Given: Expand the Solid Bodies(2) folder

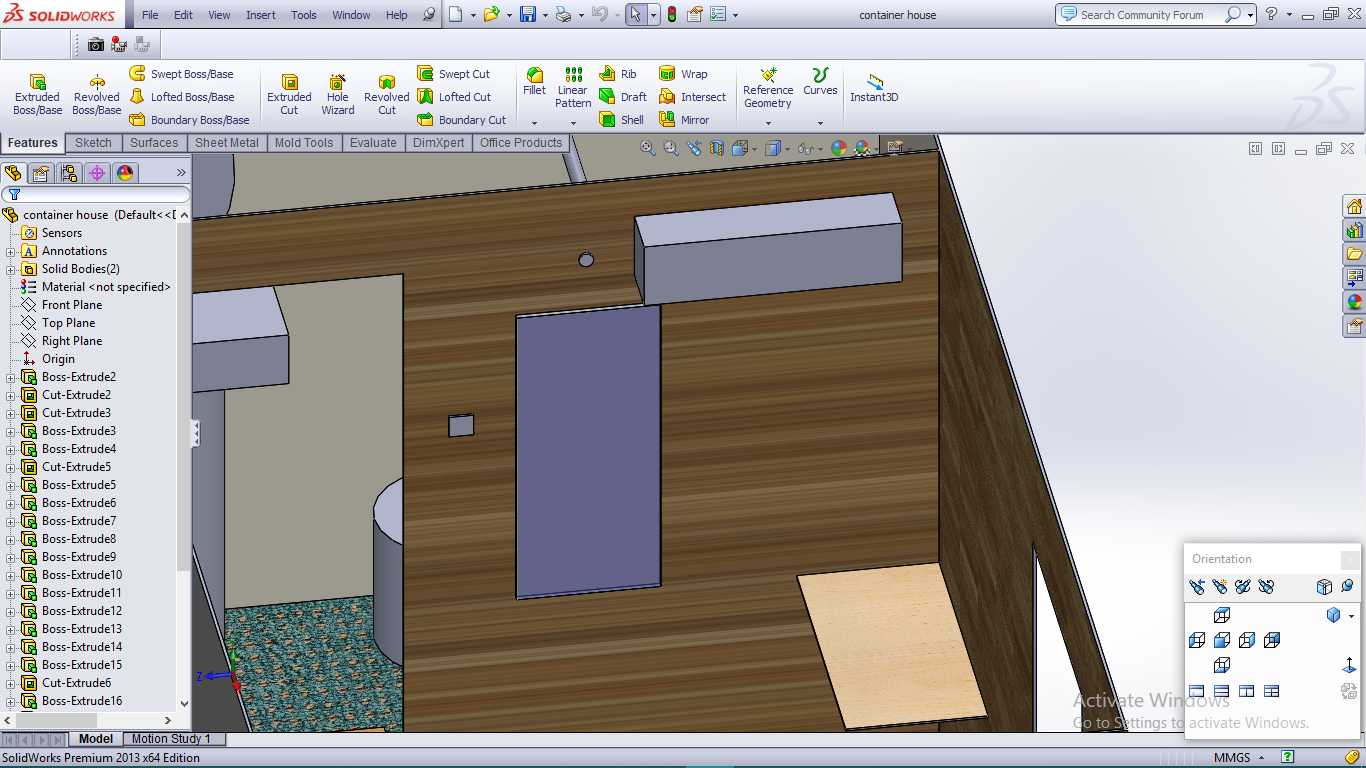Looking at the screenshot, I should (11, 269).
